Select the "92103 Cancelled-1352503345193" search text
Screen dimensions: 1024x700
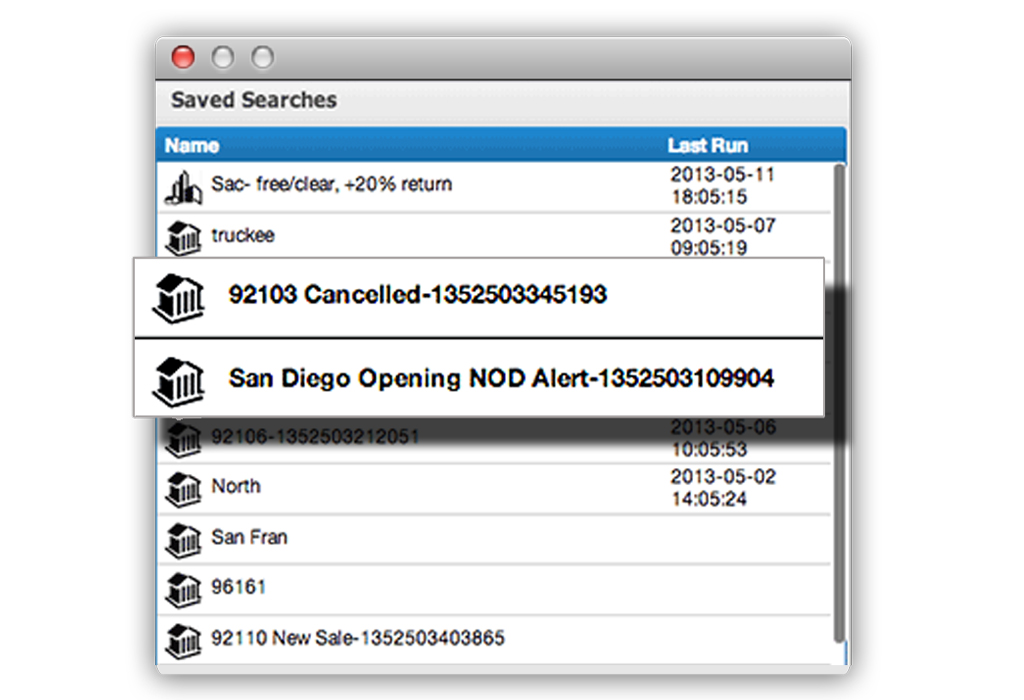pos(417,295)
